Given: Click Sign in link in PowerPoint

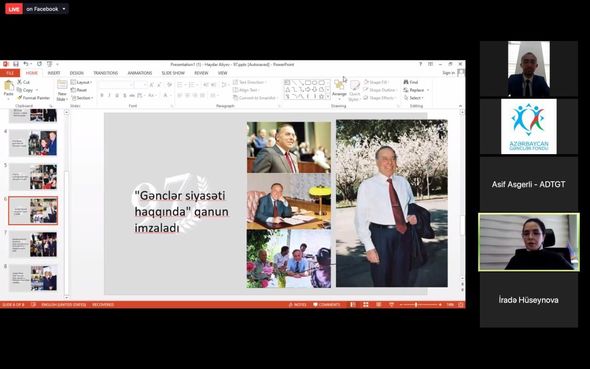Looking at the screenshot, I should (449, 73).
